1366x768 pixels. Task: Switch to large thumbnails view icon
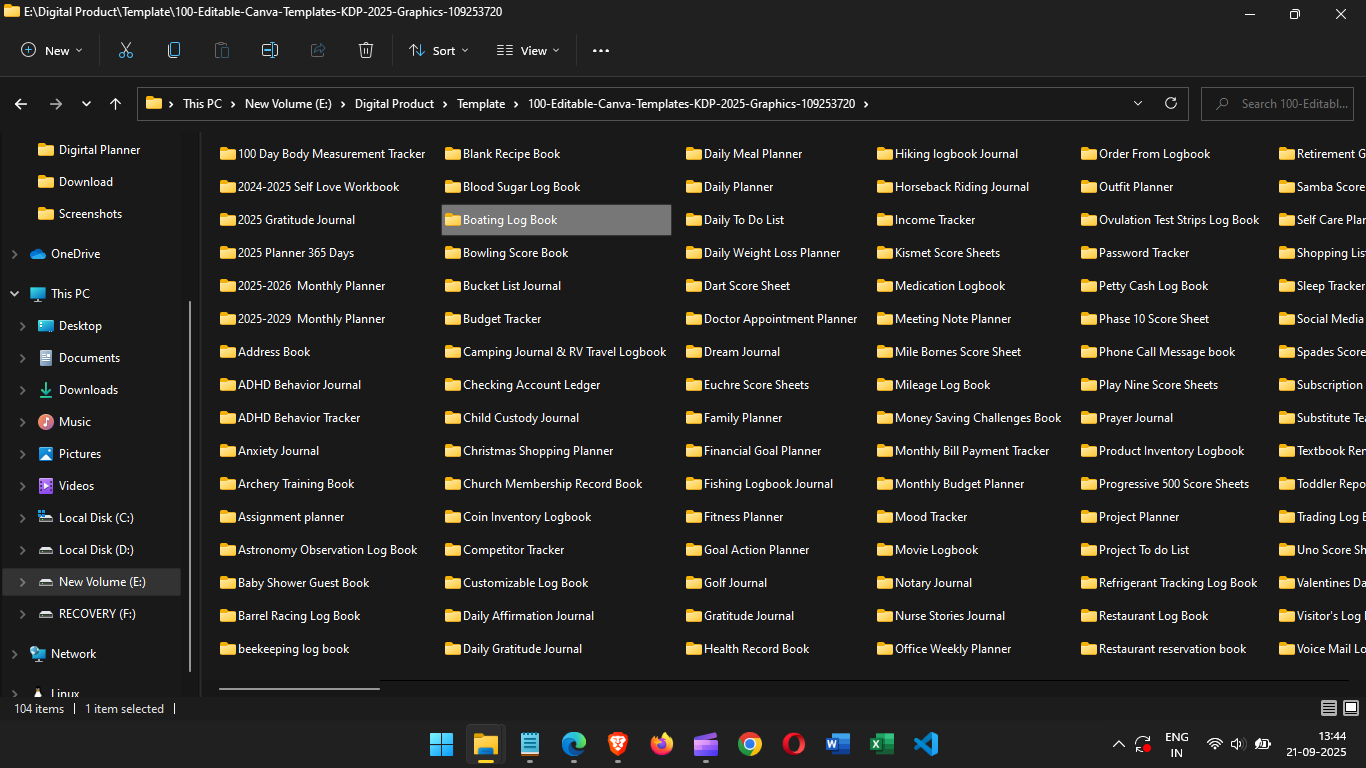click(x=1350, y=708)
